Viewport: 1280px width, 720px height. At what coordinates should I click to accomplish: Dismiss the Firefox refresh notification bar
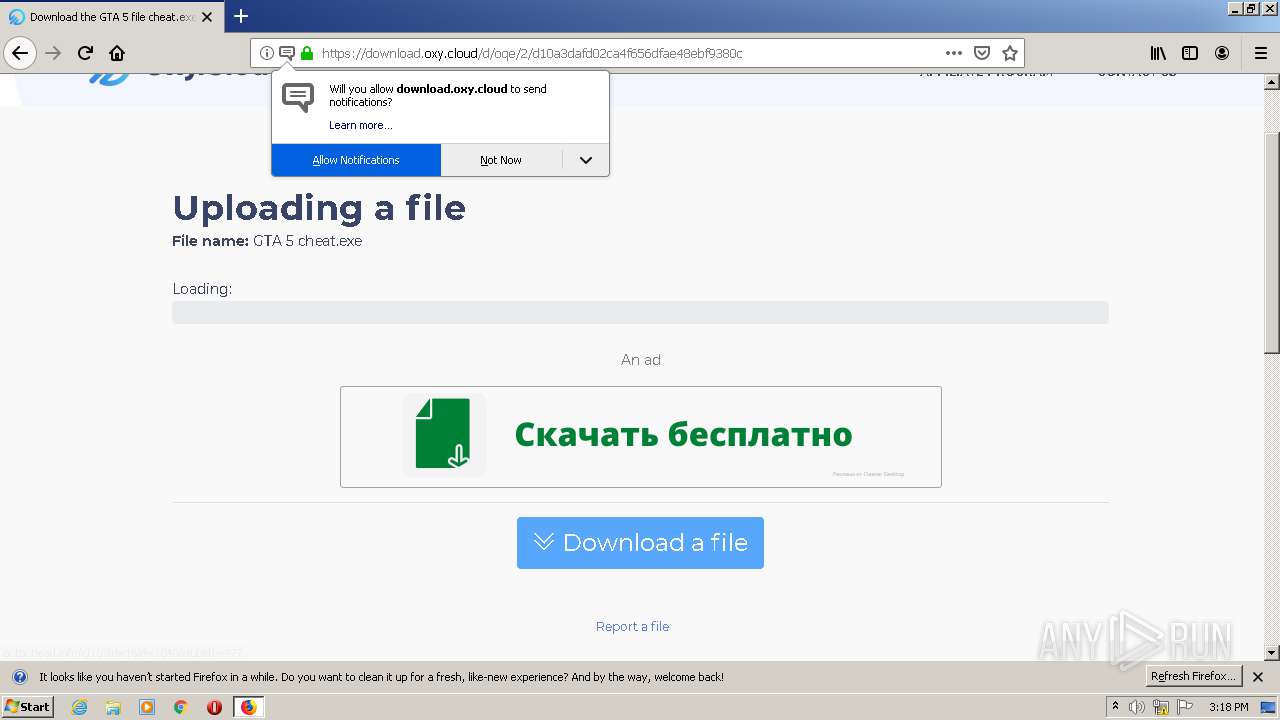(1258, 677)
